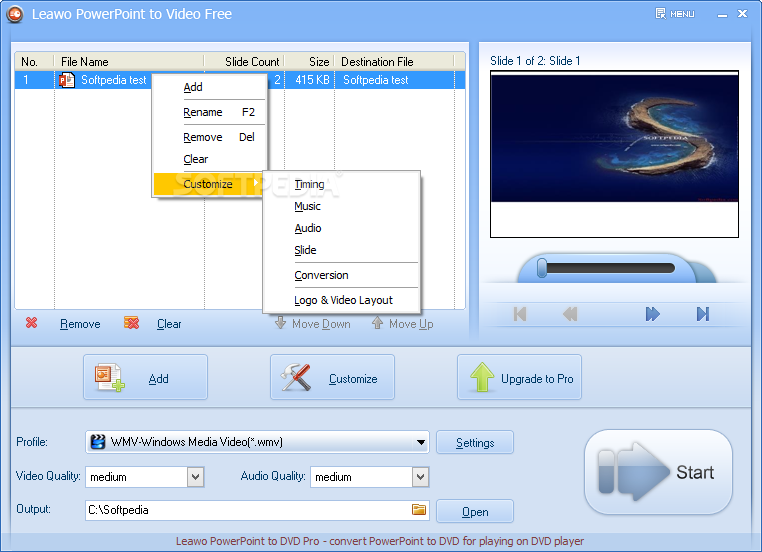Open the MENU button in title bar
Image resolution: width=762 pixels, height=552 pixels.
[x=675, y=14]
